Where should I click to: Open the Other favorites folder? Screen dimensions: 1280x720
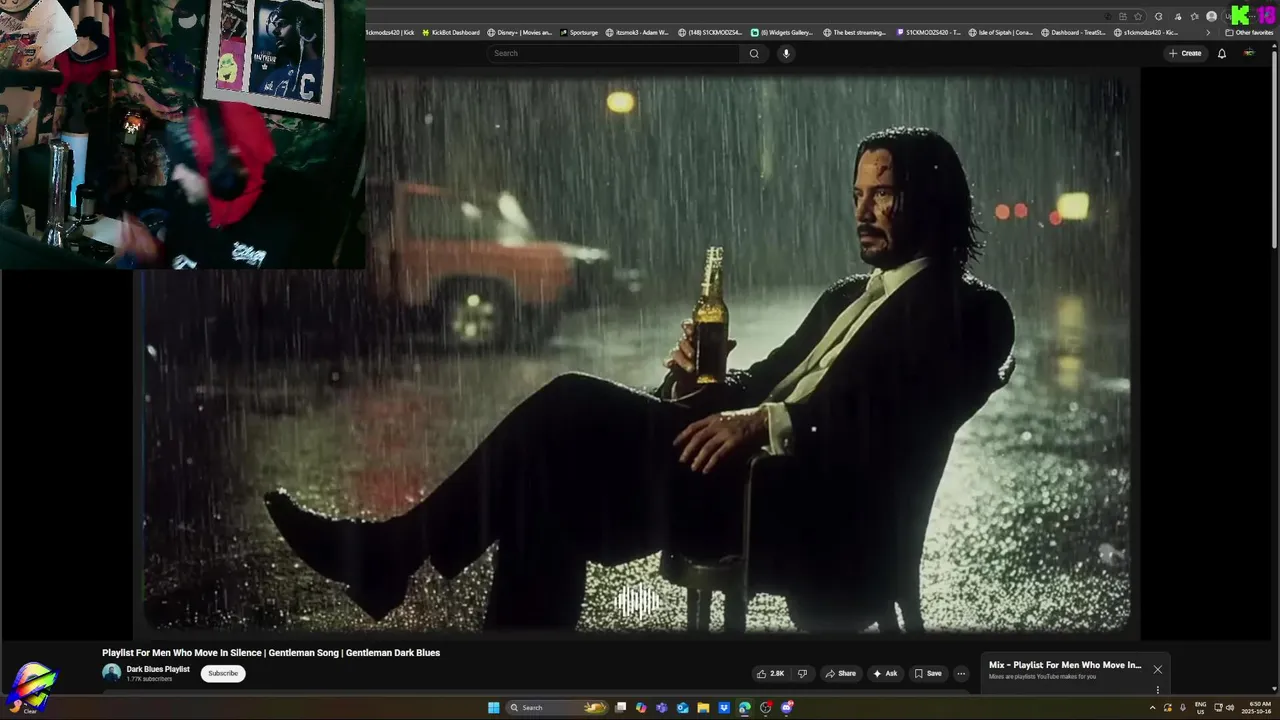[1249, 32]
